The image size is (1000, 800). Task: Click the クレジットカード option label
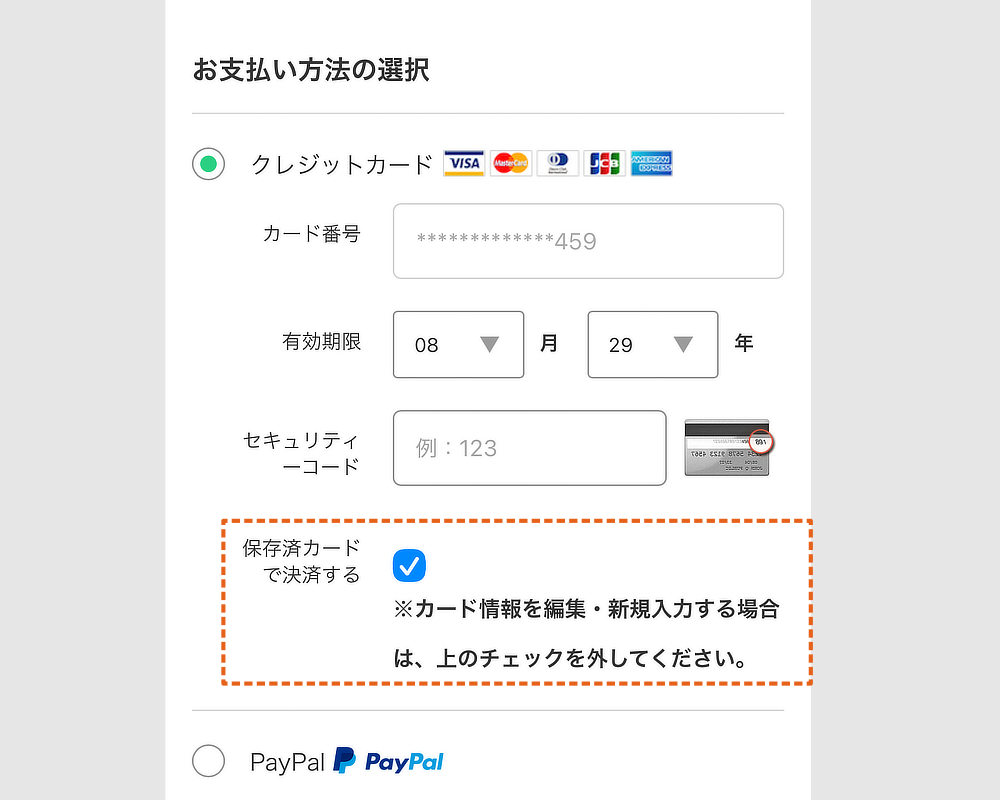pos(342,165)
